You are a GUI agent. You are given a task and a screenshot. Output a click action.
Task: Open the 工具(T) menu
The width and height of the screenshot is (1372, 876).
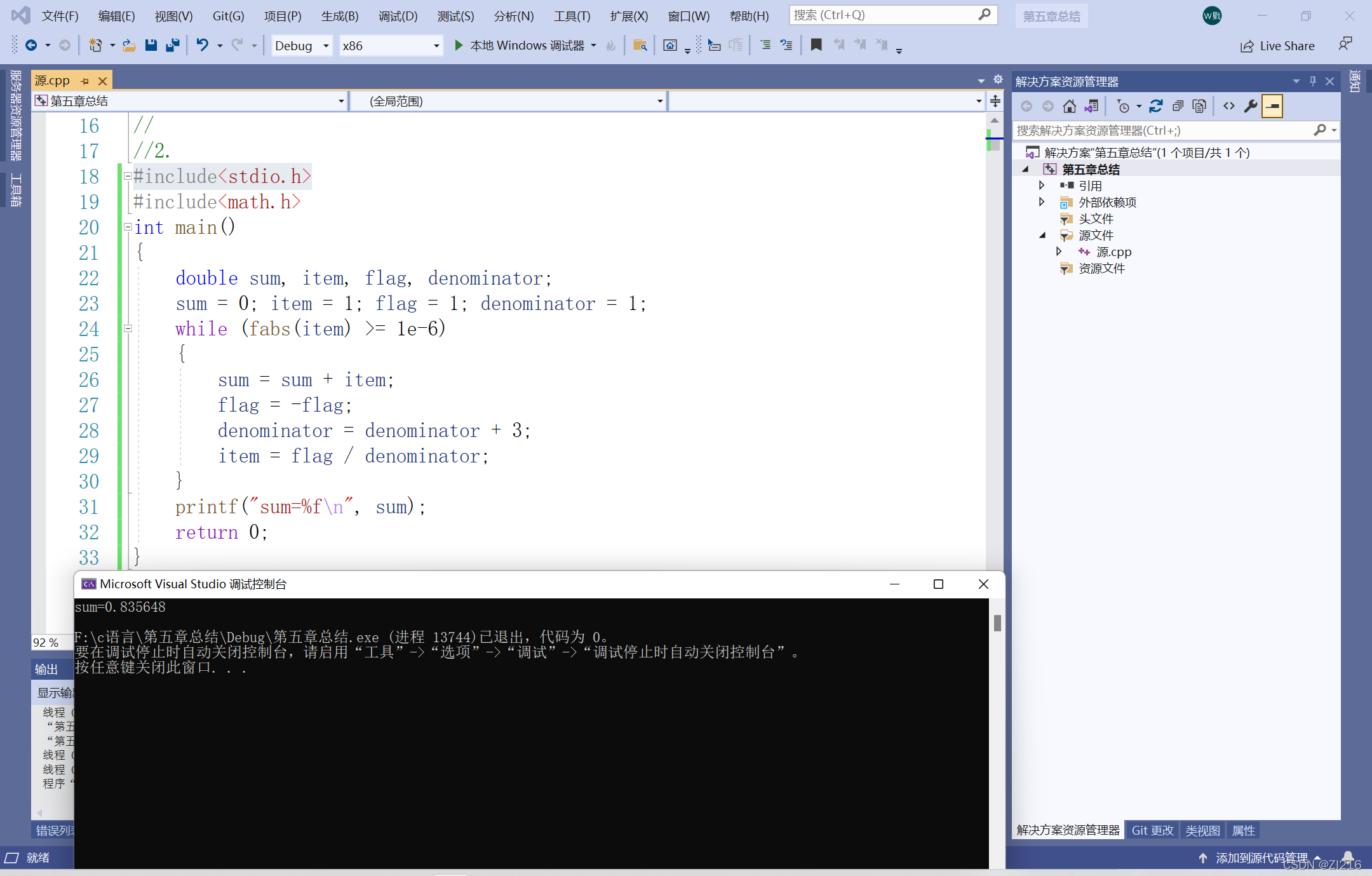[572, 16]
